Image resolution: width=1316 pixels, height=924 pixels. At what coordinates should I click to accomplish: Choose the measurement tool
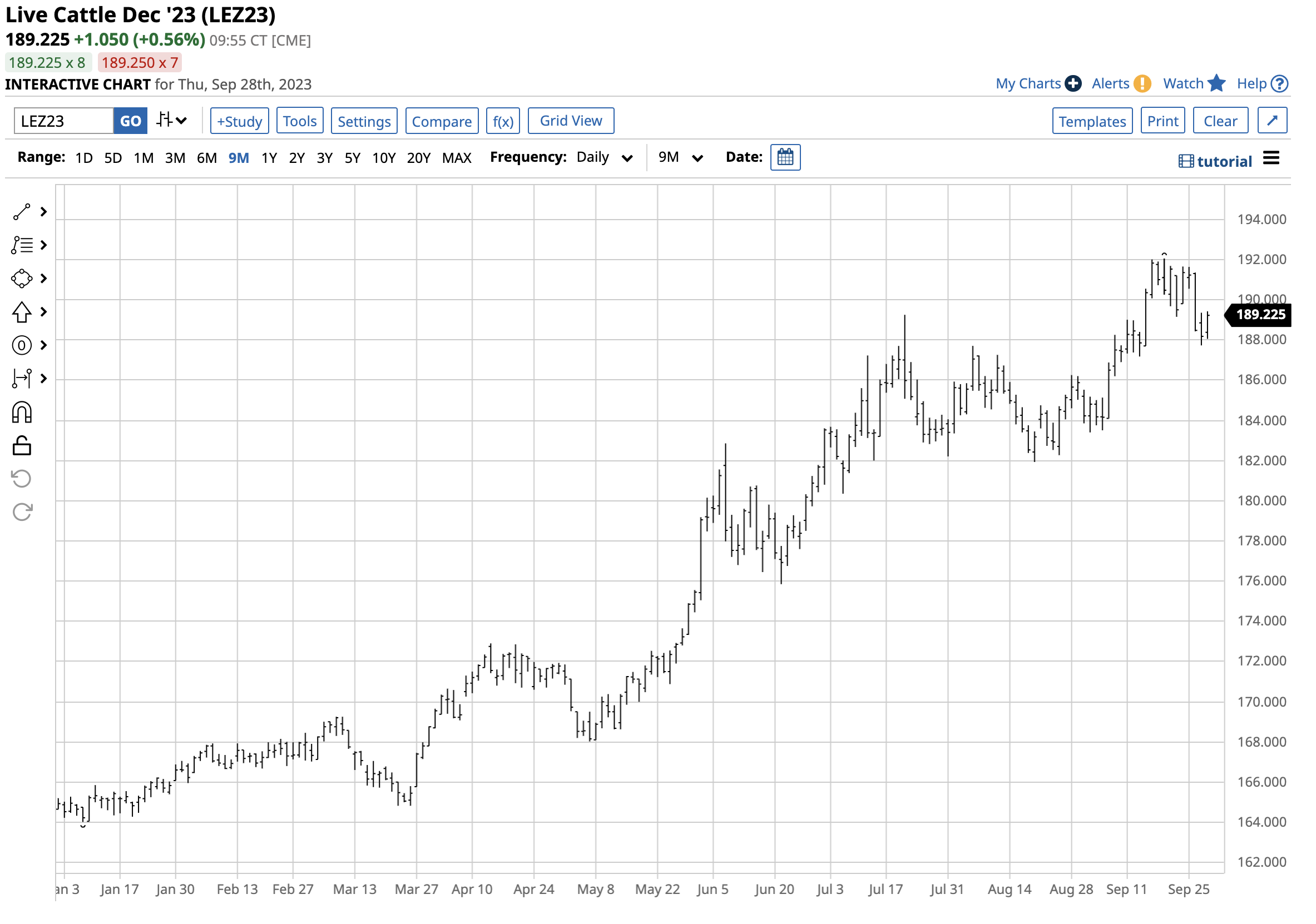(21, 379)
